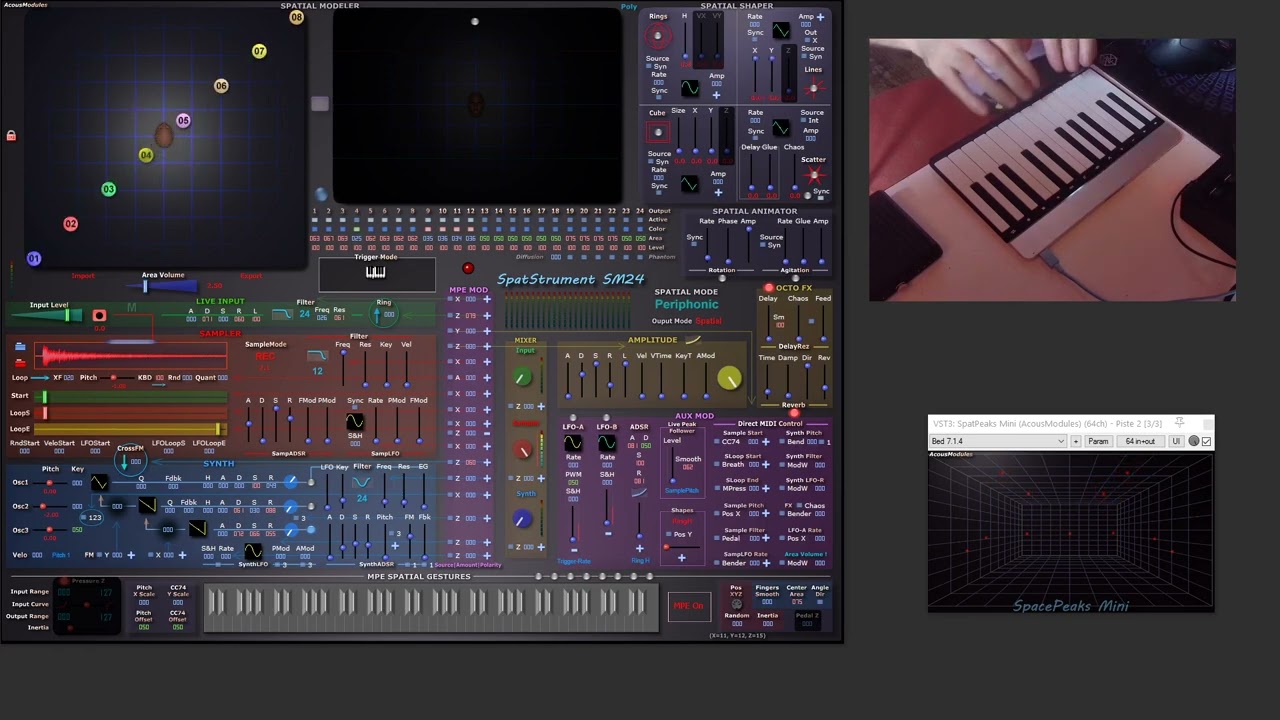Viewport: 1280px width, 720px height.
Task: Toggle the OCTO FX power LED
Action: click(769, 288)
